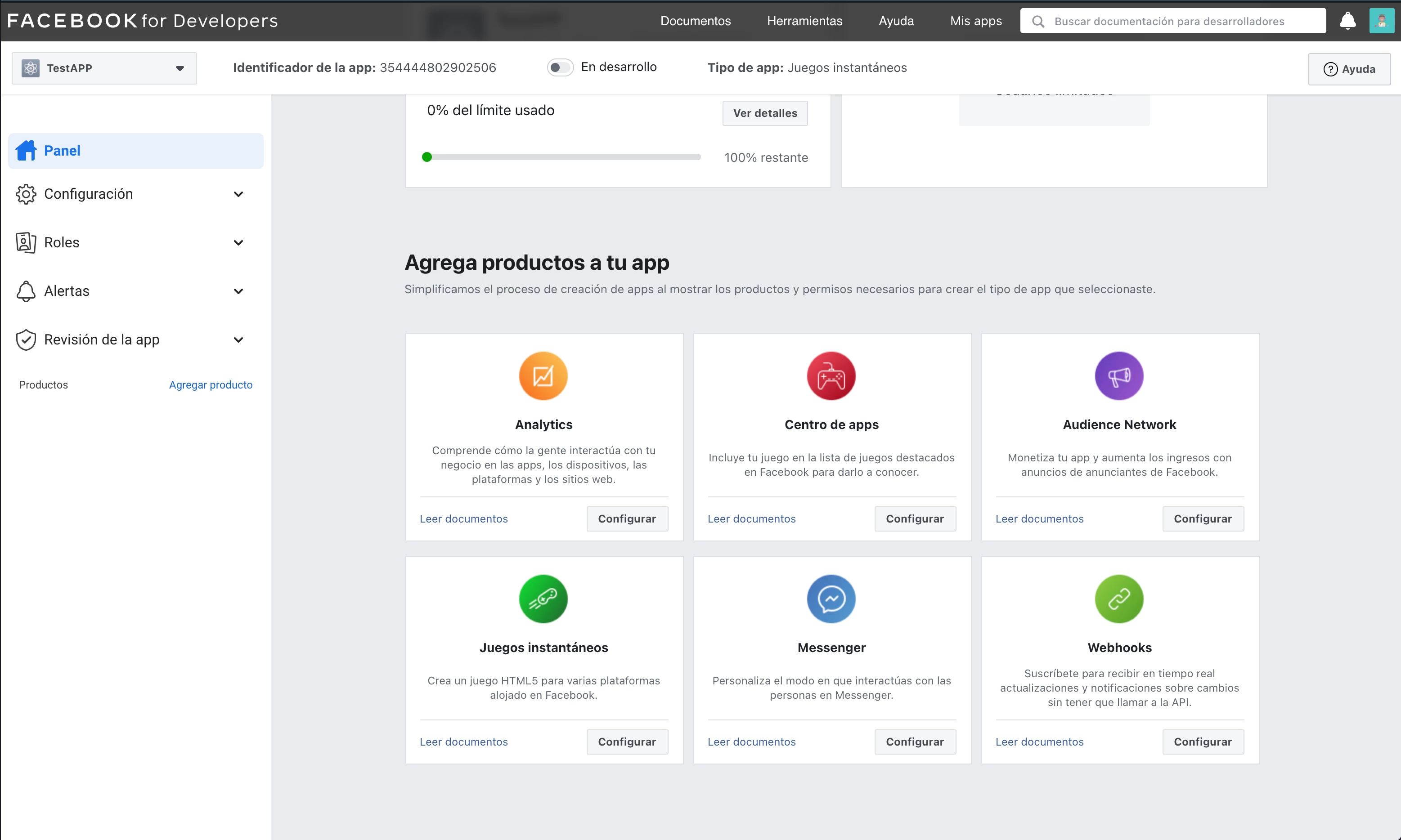Open the TestAPP app selector dropdown
Image resolution: width=1401 pixels, height=840 pixels.
(x=104, y=68)
